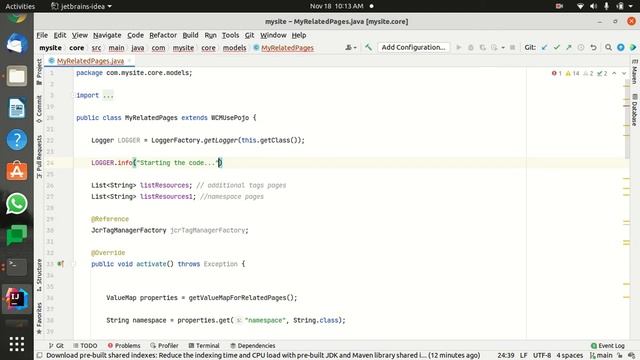Open the Profiler tool window button
640x360 pixels.
164,346
